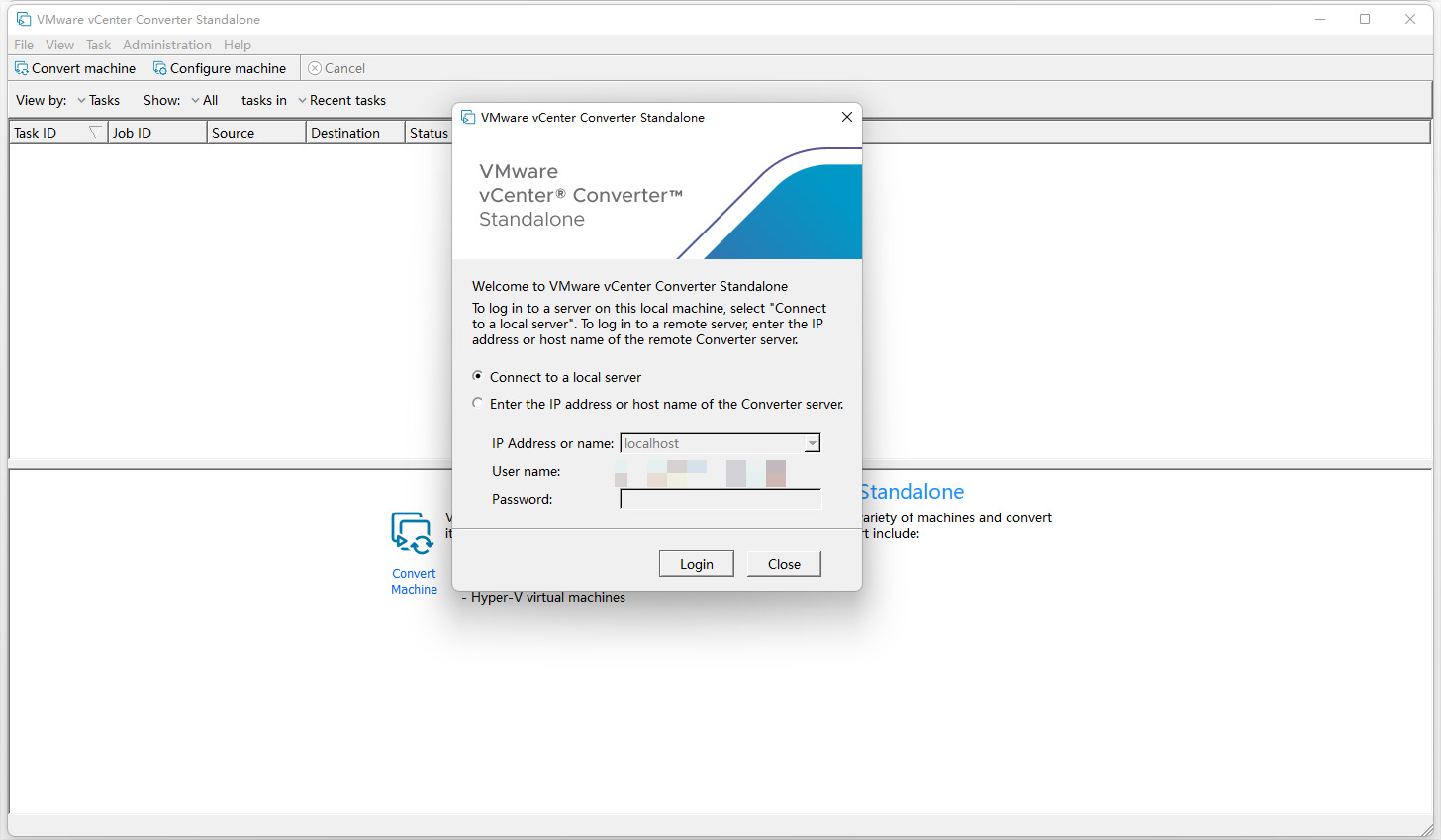This screenshot has width=1441, height=840.
Task: Select the Configure machine toolbar icon
Action: point(159,67)
